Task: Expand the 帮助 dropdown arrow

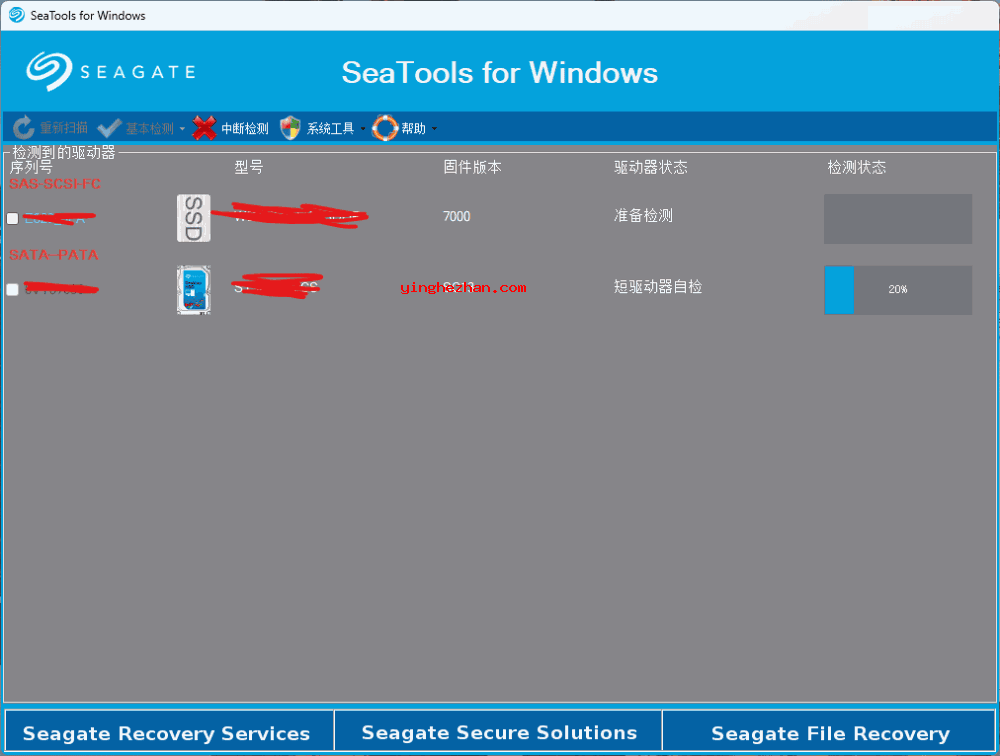Action: coord(434,129)
